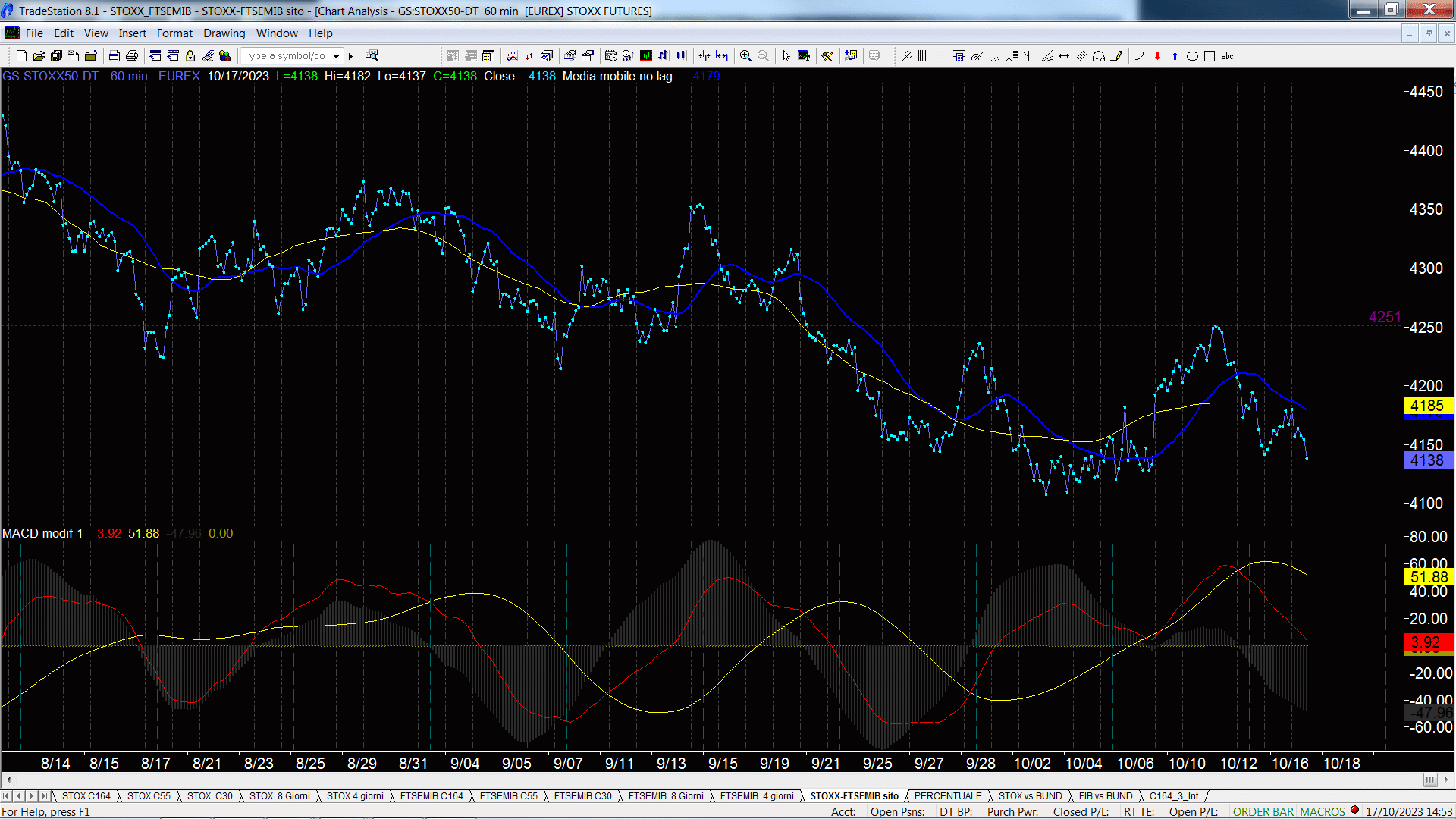
Task: Select the vertical time lines drawing tool
Action: point(924,55)
